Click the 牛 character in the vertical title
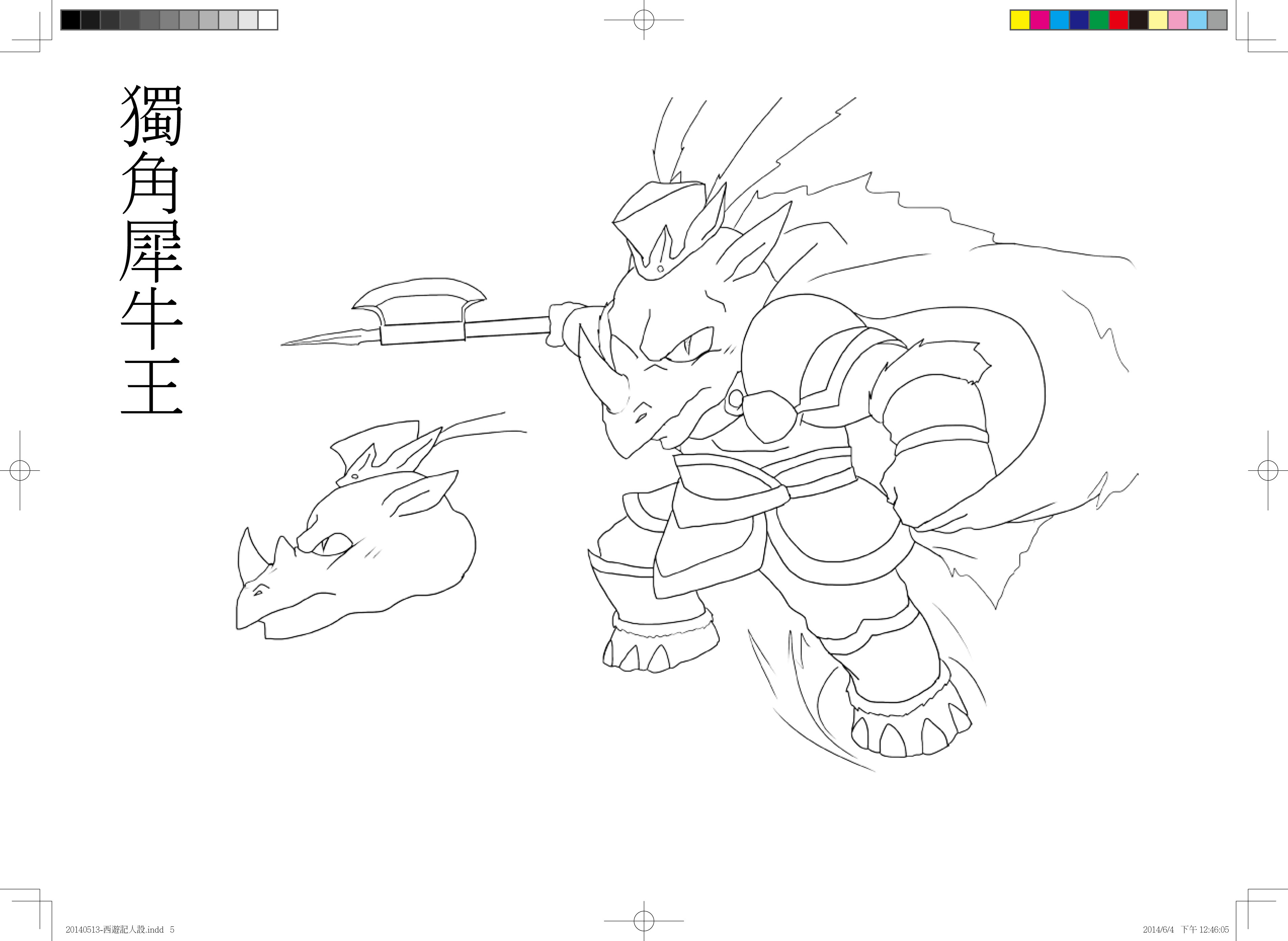Screen dimensions: 1288x941 pos(152,319)
